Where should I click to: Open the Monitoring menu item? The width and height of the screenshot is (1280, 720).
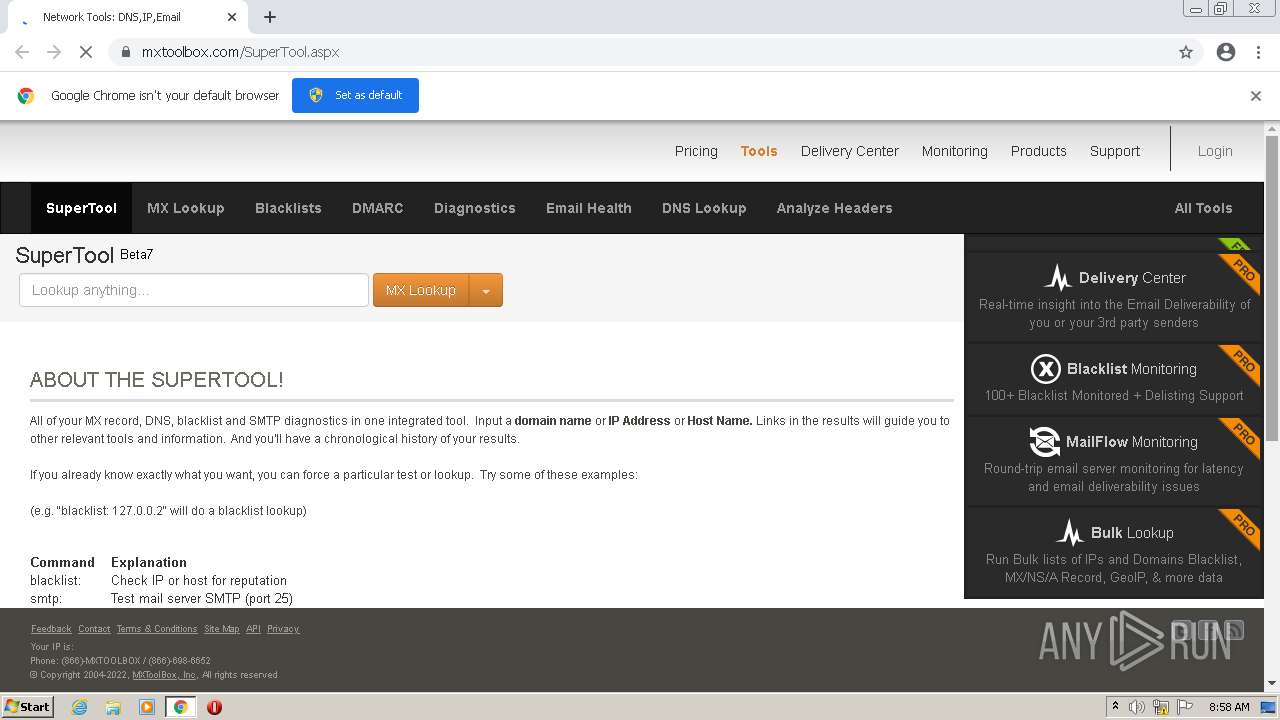[x=955, y=151]
